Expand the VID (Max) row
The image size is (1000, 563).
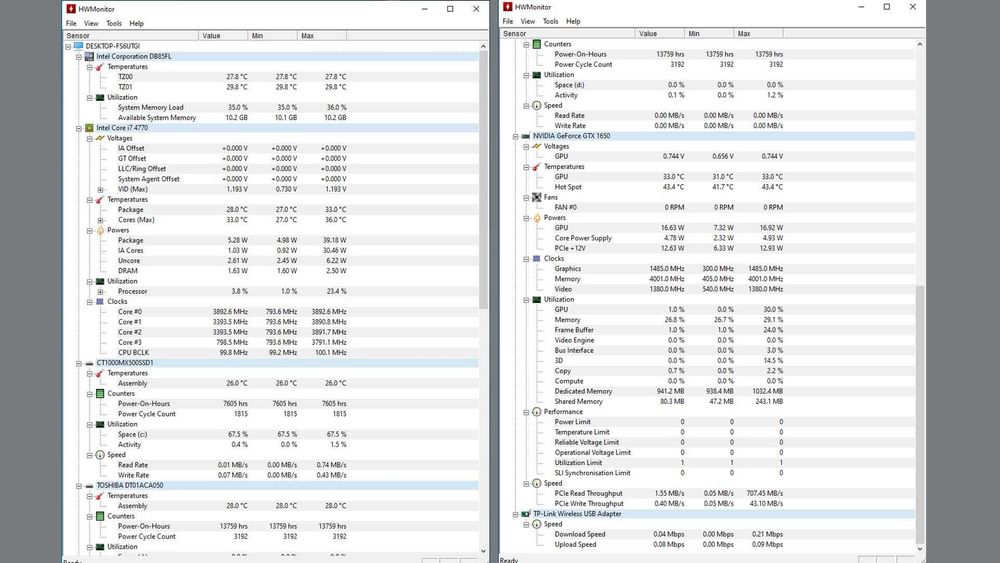100,189
